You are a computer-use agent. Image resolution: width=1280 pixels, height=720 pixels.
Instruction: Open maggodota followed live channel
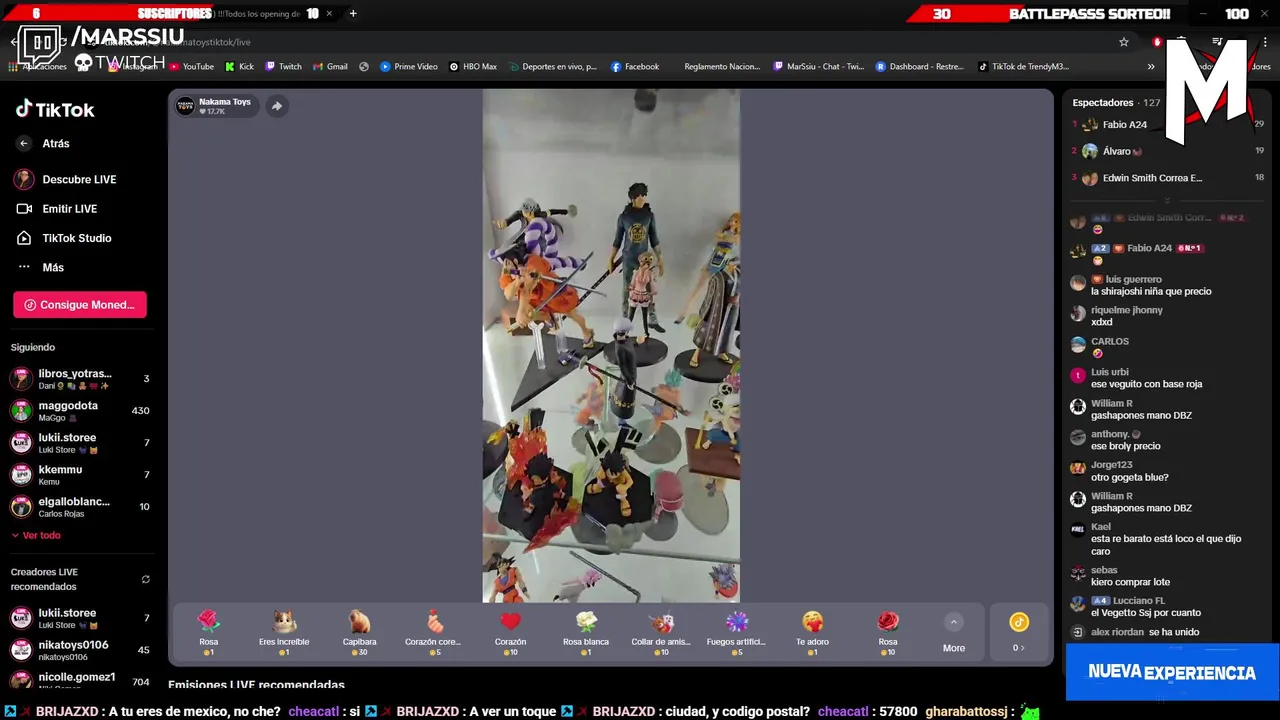tap(80, 411)
